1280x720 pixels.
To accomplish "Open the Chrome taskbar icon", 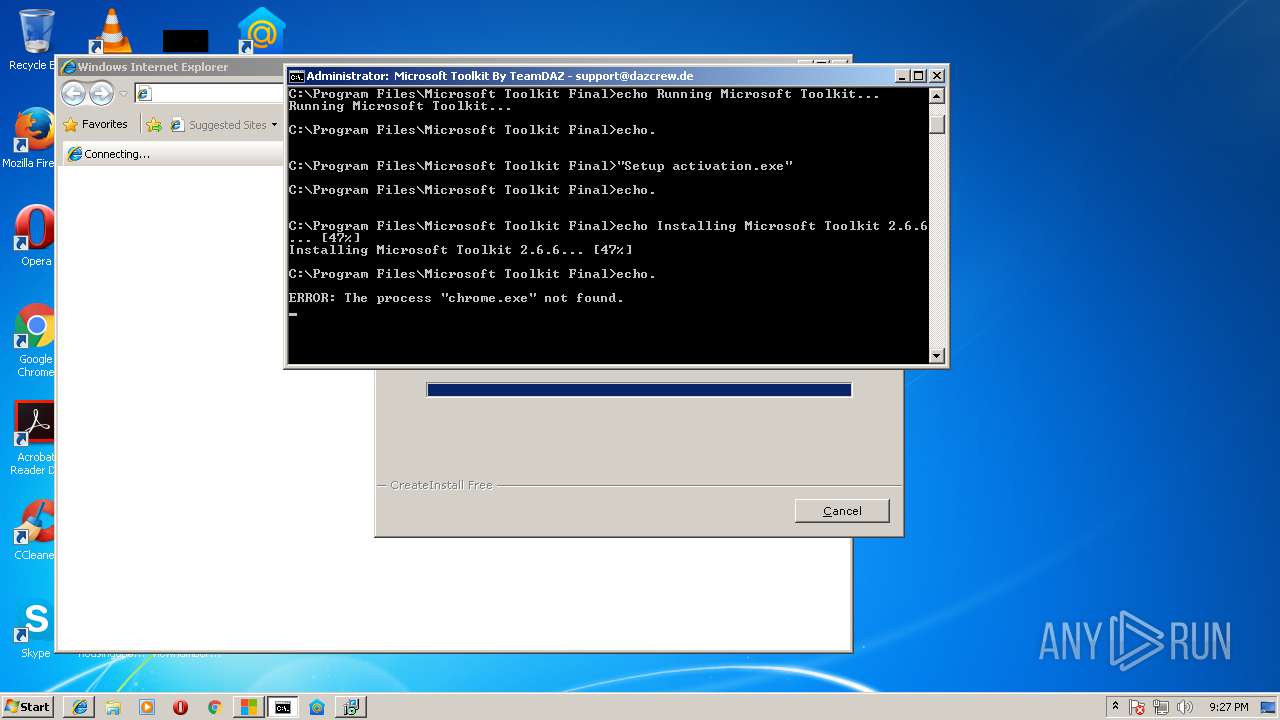I will pos(214,707).
